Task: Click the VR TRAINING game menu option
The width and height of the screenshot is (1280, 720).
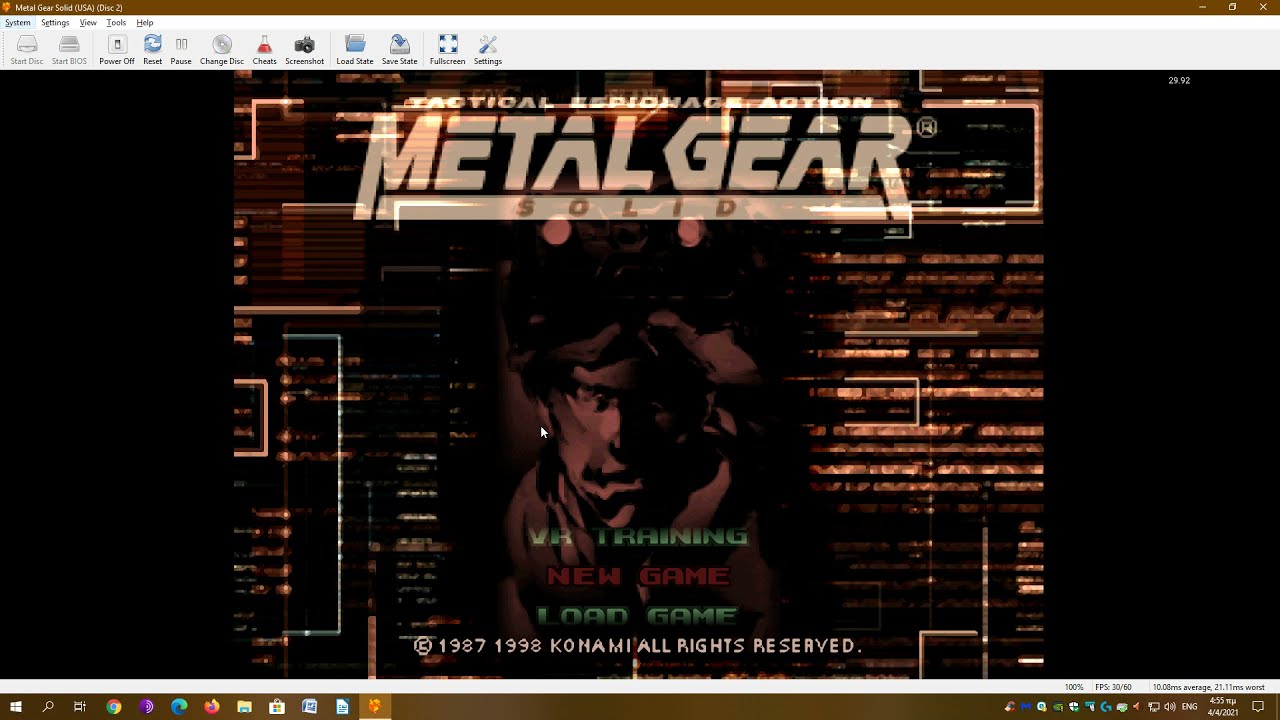Action: coord(638,536)
